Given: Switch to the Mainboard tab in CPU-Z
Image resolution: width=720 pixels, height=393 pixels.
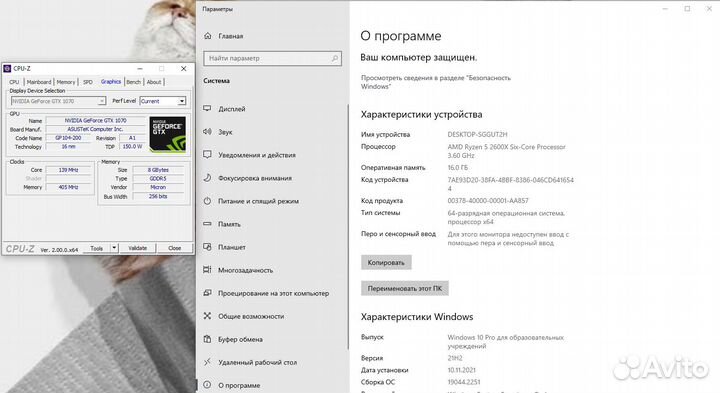Looking at the screenshot, I should pos(39,82).
